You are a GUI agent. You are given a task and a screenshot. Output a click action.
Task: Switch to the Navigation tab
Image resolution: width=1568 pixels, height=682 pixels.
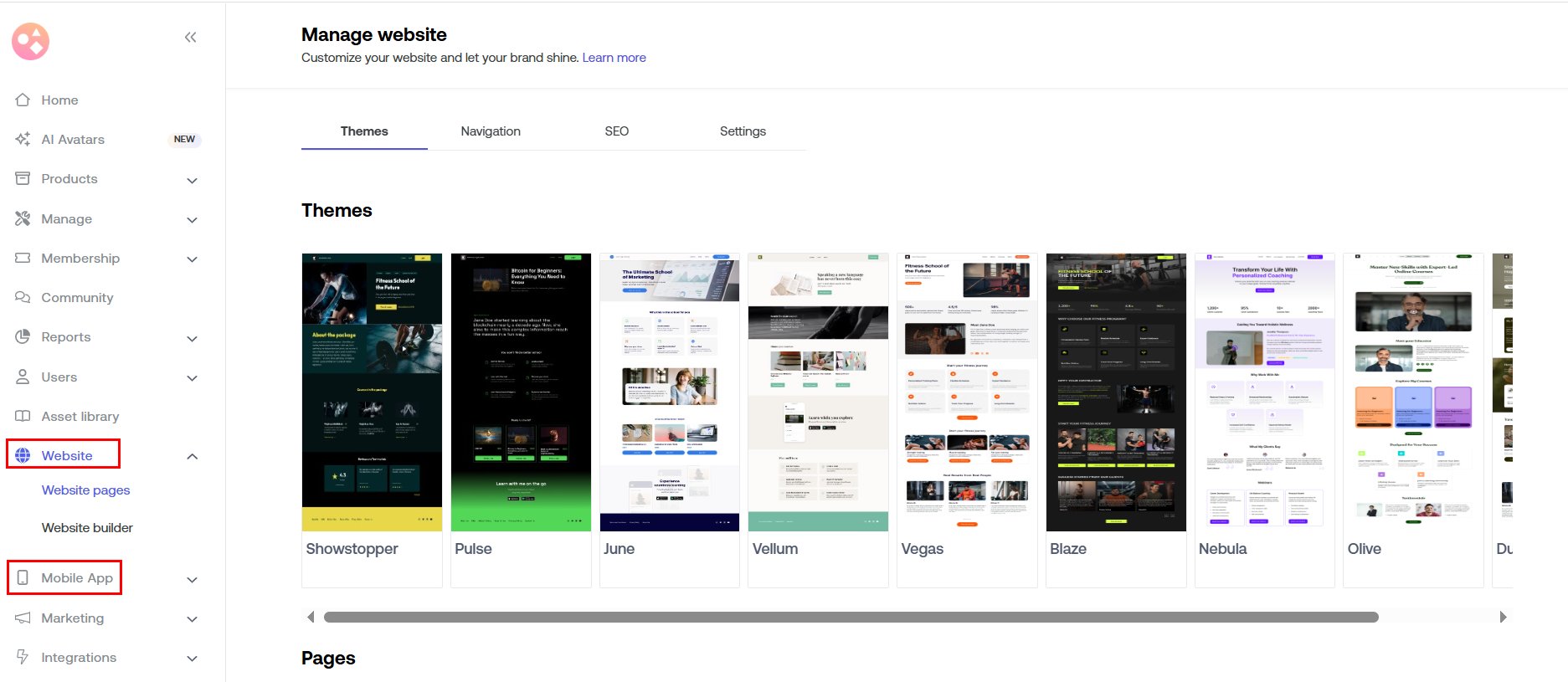(x=491, y=131)
